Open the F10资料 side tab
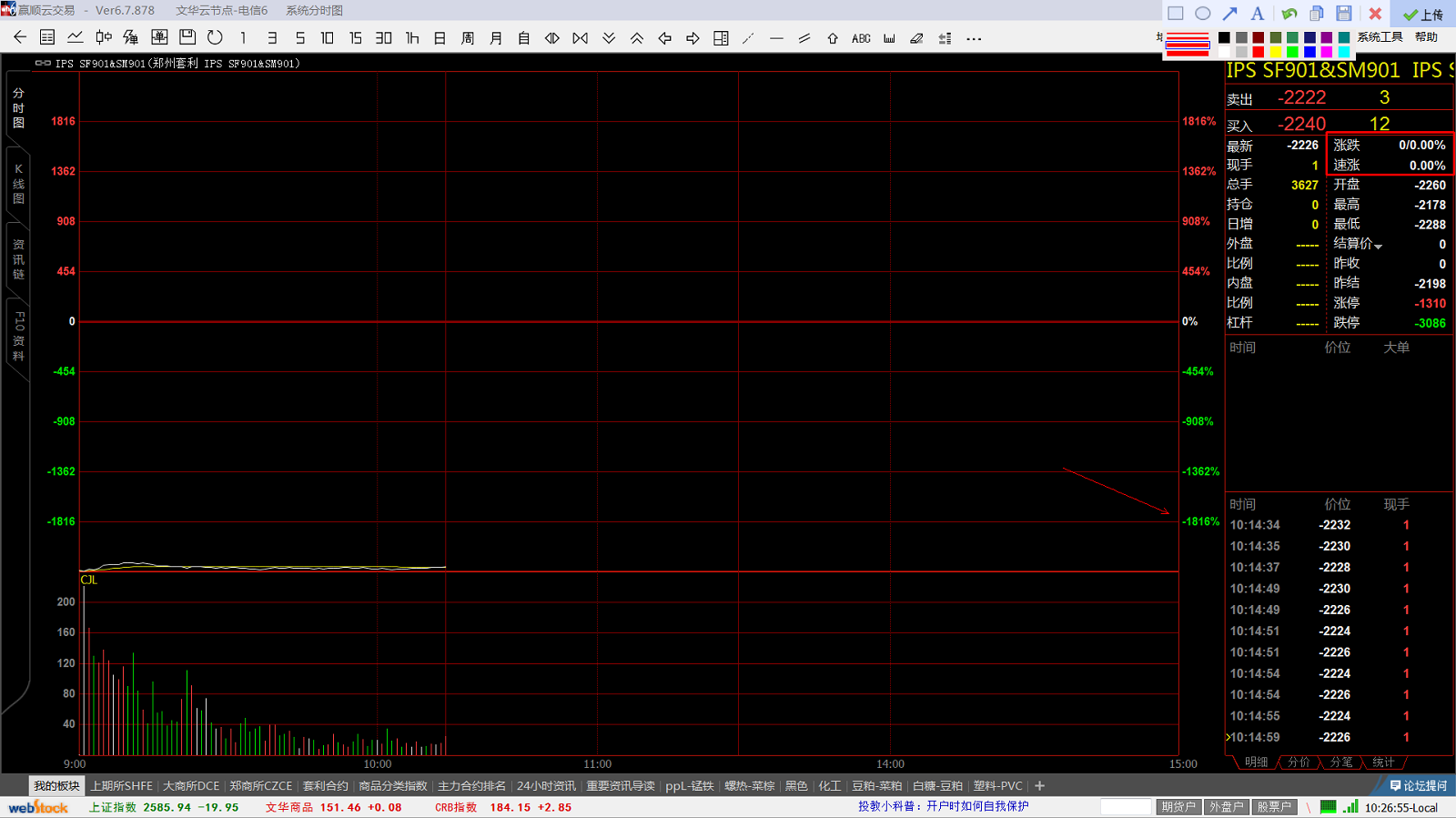 (18, 336)
